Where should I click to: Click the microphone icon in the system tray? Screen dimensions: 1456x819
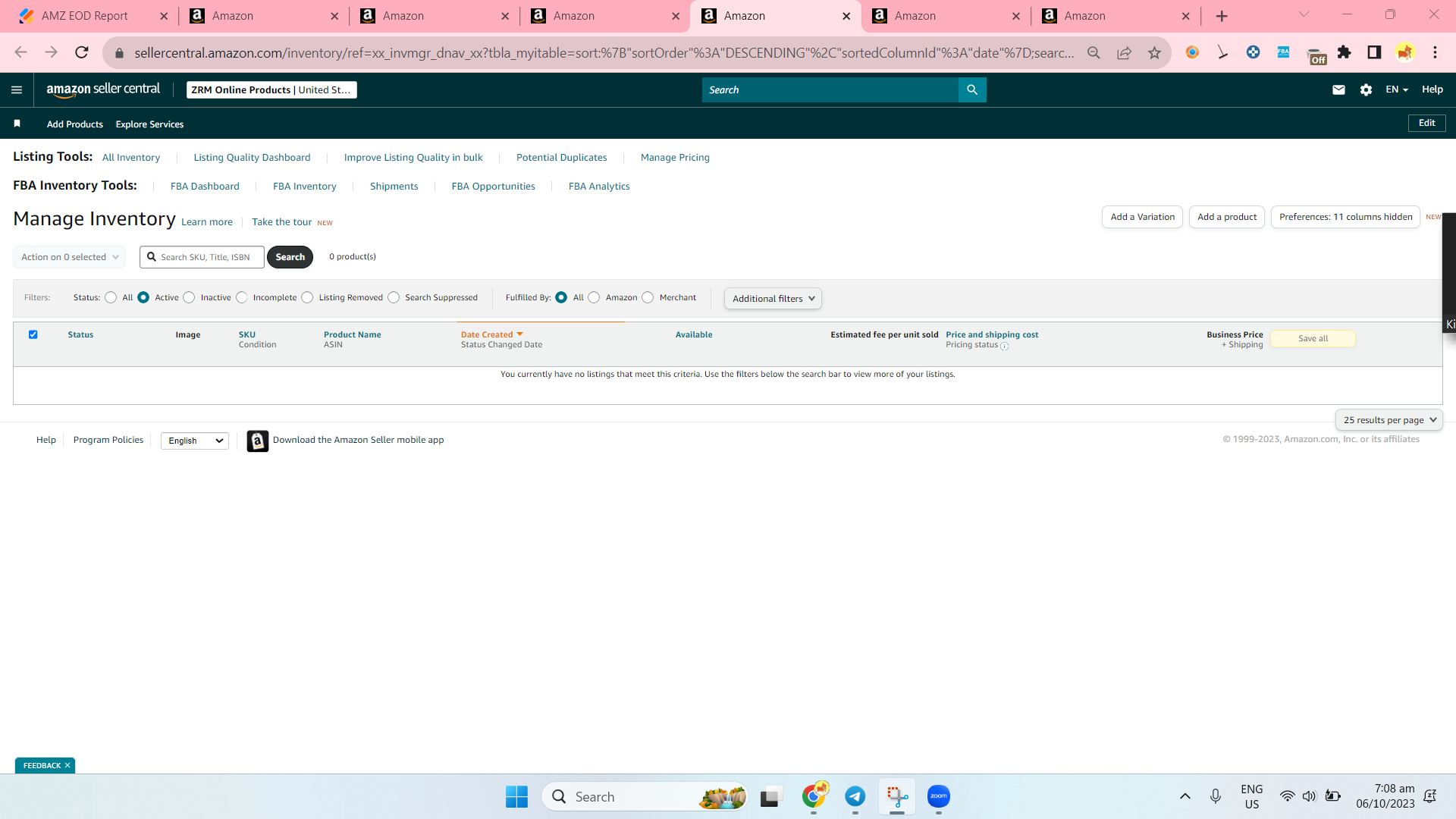[1216, 796]
